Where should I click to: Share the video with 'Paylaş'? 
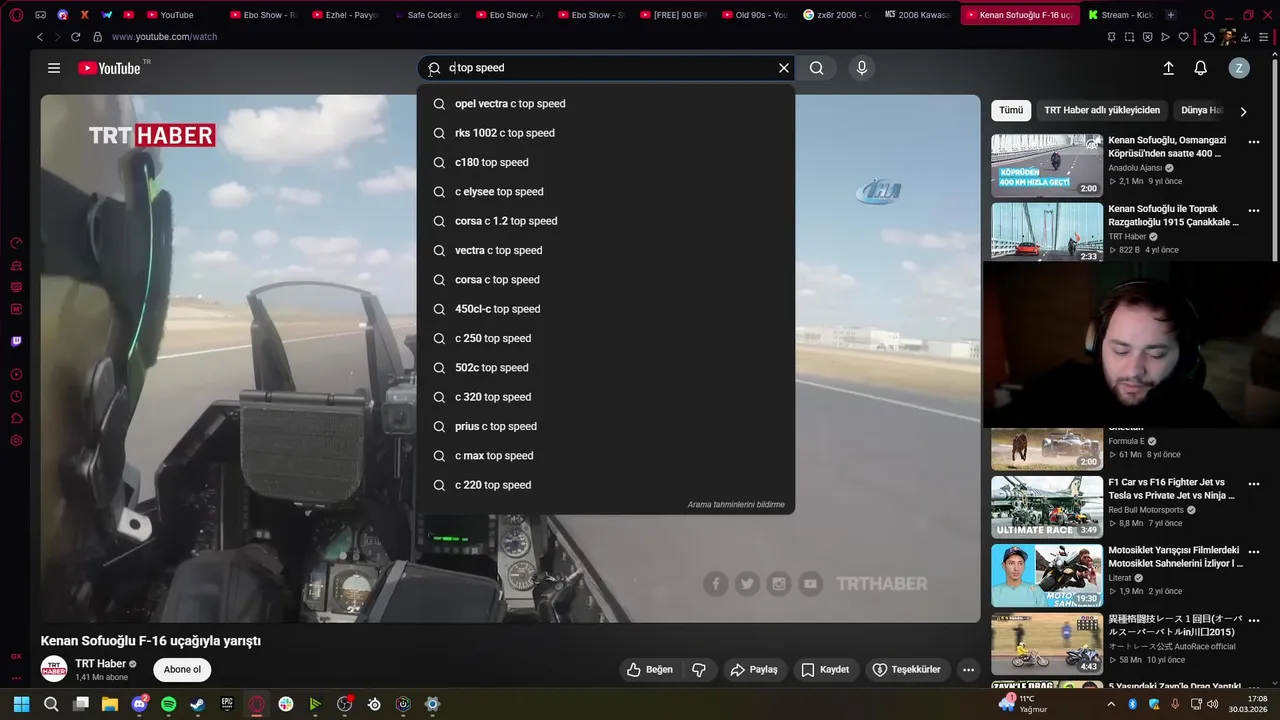pyautogui.click(x=753, y=670)
